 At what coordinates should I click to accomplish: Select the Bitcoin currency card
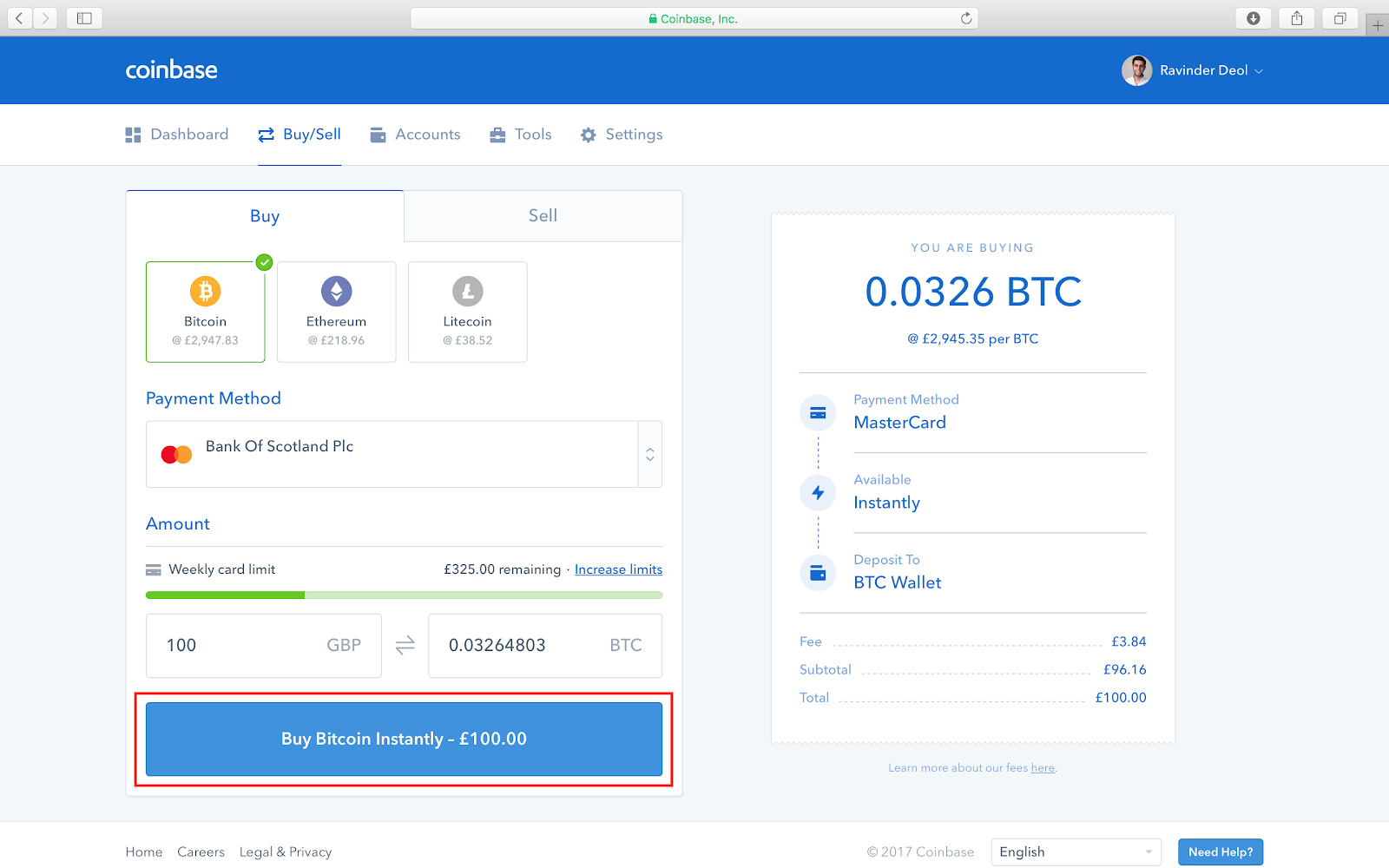point(206,312)
